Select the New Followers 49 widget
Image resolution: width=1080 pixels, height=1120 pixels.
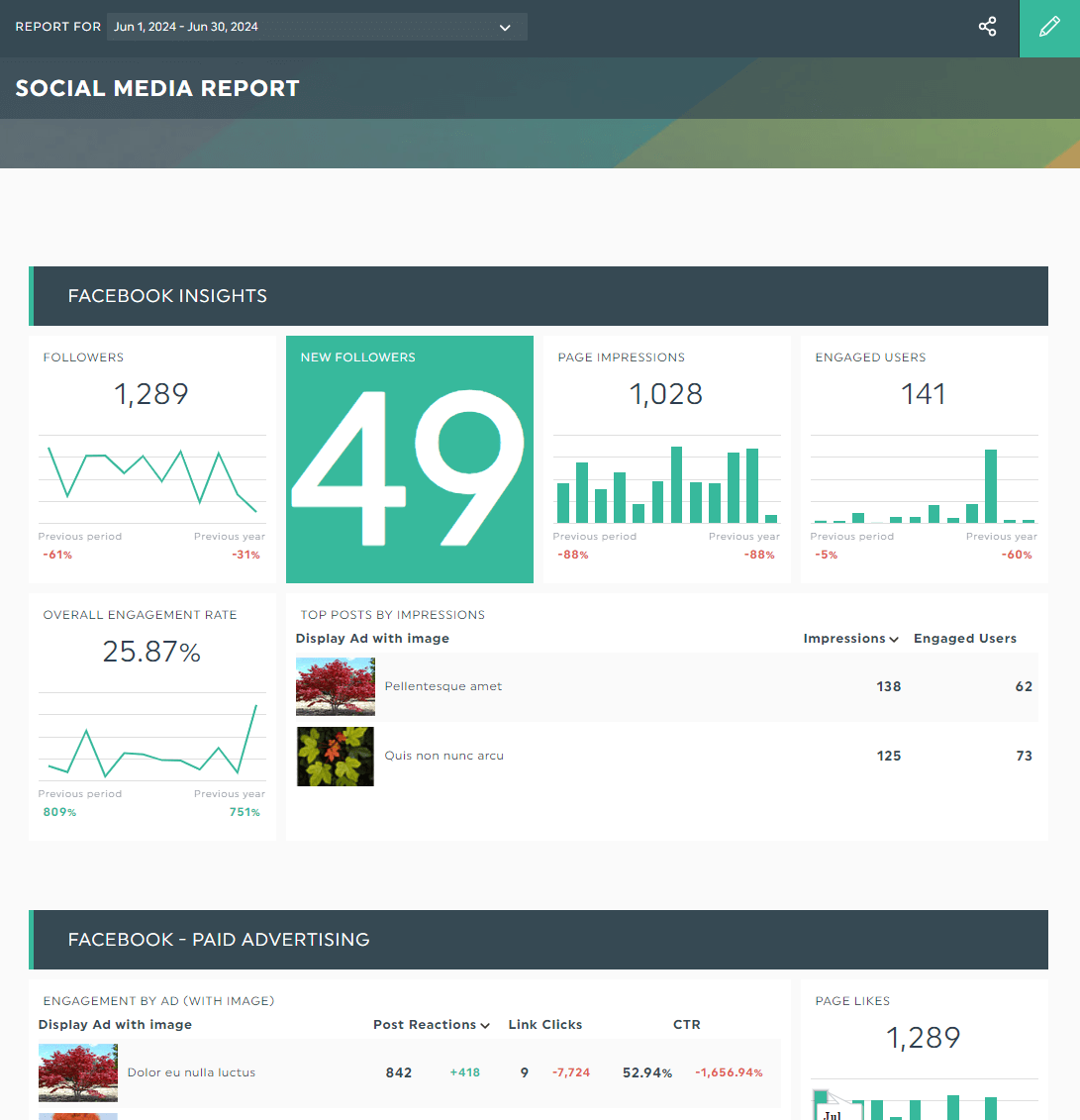(410, 459)
